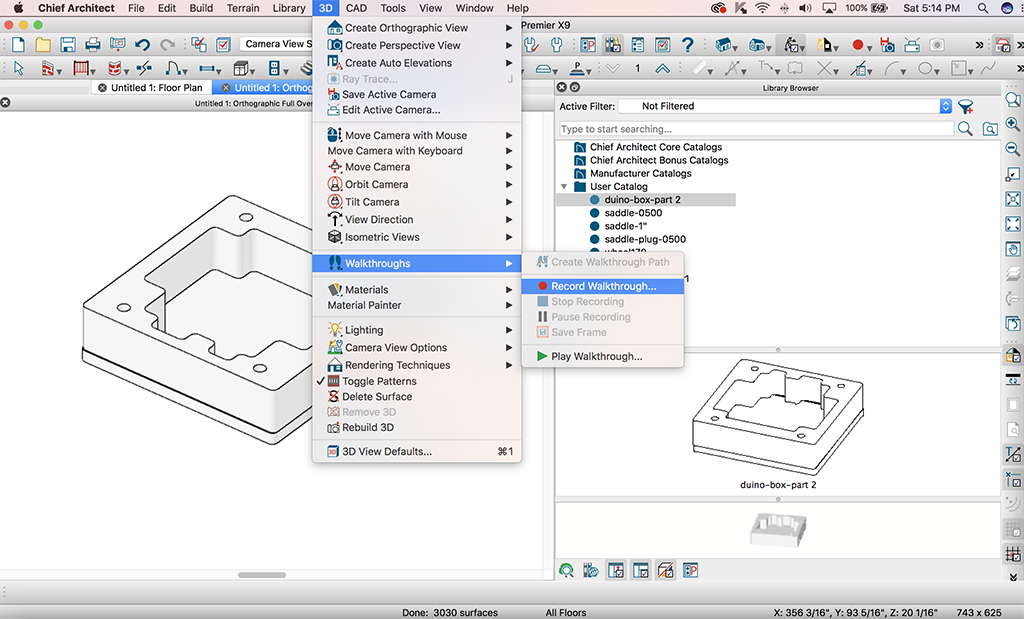The height and width of the screenshot is (619, 1024).
Task: Click the horizontal scrollbar under the 3D view
Action: [x=262, y=575]
